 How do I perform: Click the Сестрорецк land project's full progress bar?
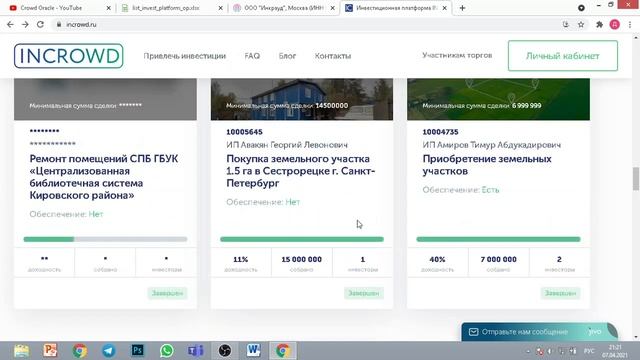coord(302,239)
